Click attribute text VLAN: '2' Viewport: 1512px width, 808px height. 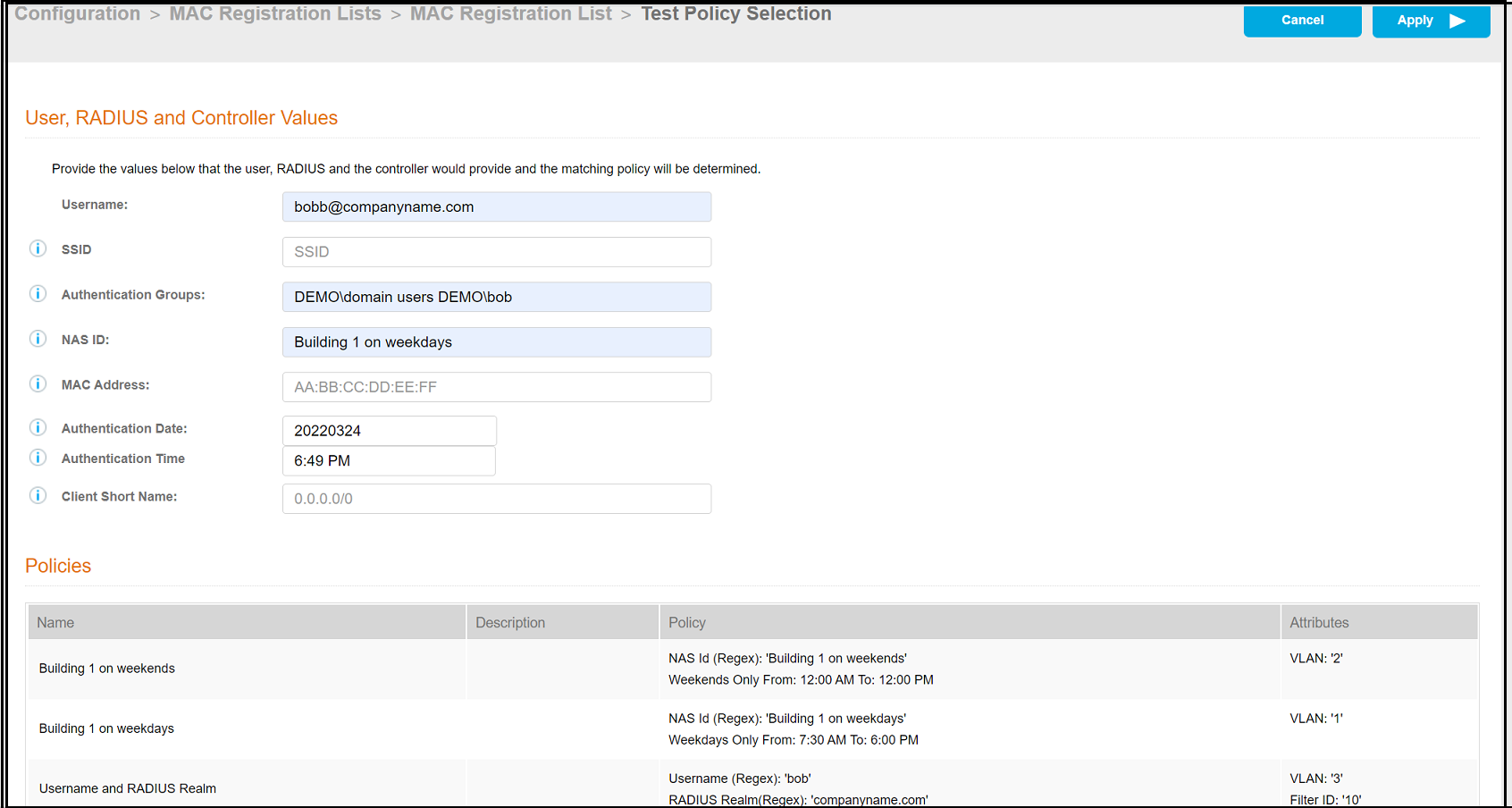pos(1316,659)
